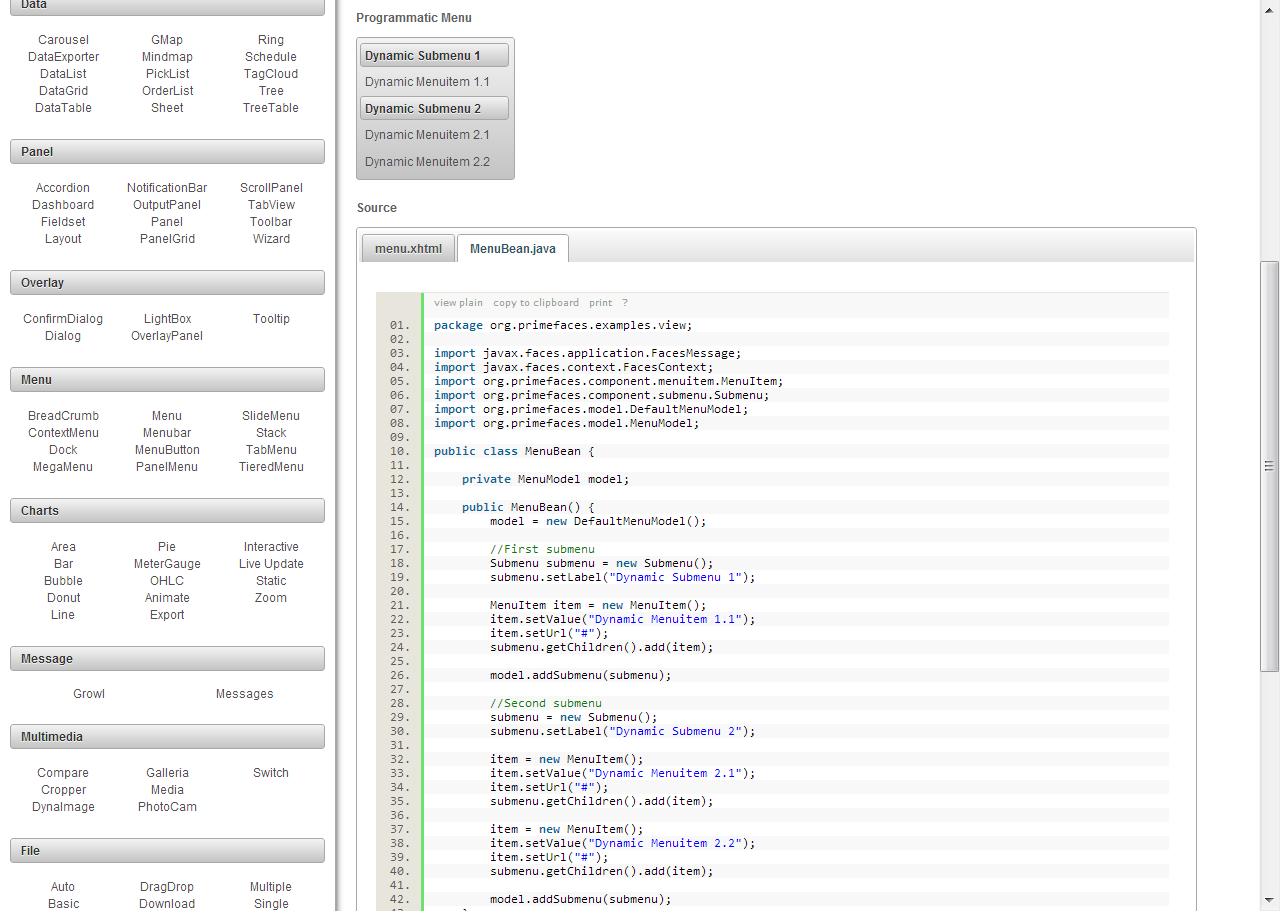Open the PhotoCam demo
Viewport: 1280px width, 911px height.
click(x=166, y=806)
